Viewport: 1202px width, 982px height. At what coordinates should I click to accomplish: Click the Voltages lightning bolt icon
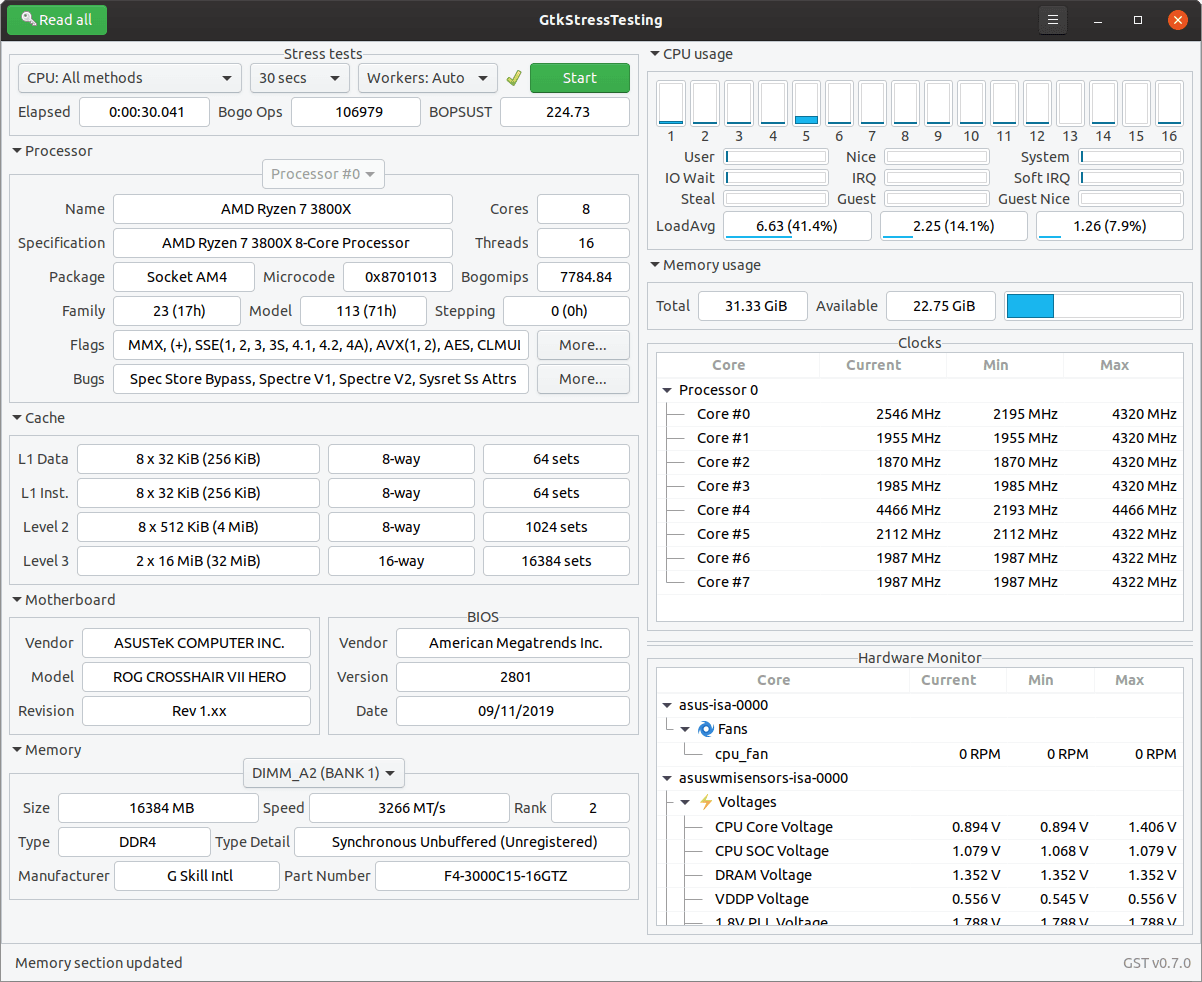(x=705, y=802)
